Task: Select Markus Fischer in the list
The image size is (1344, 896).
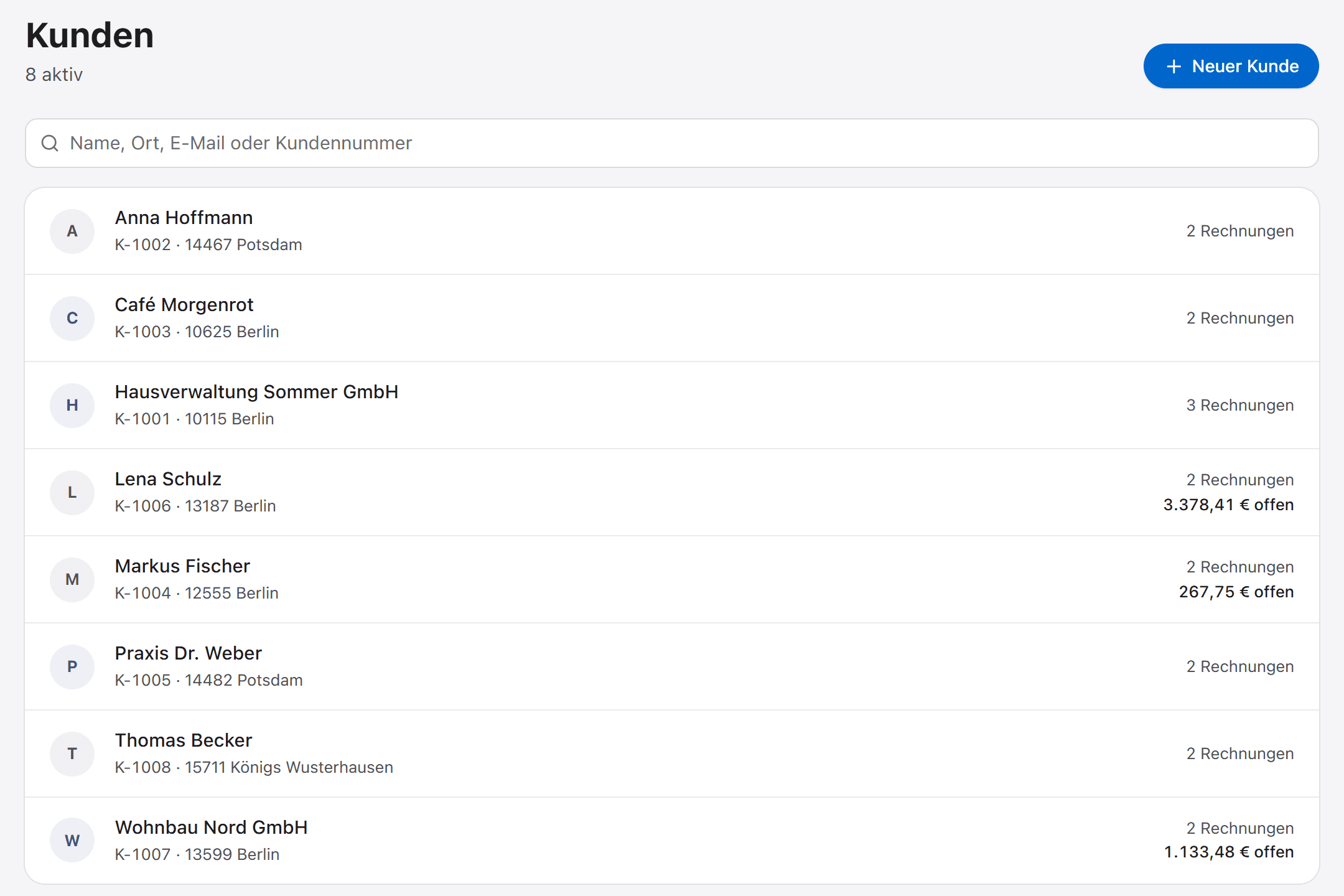Action: 672,579
